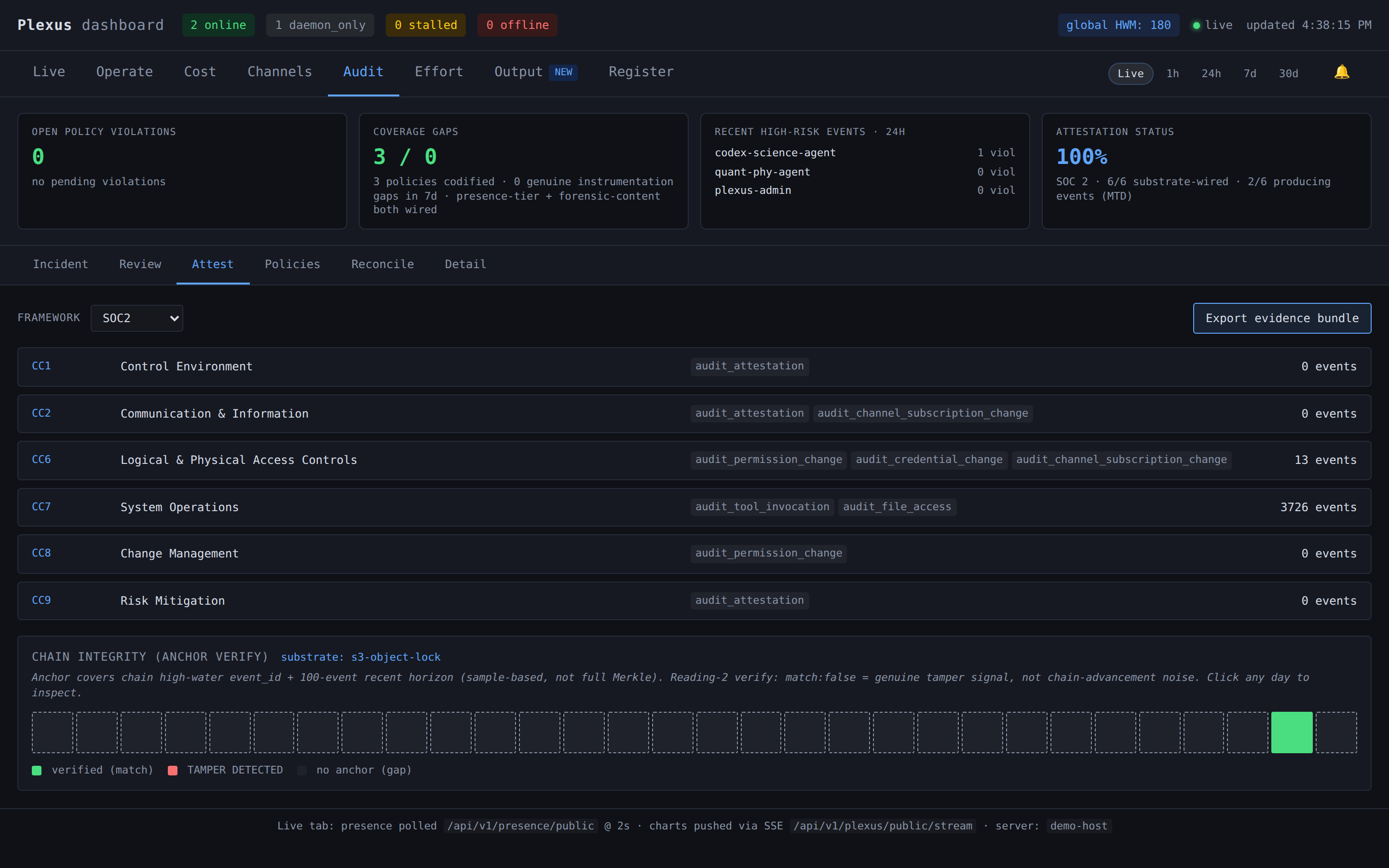This screenshot has width=1389, height=868.
Task: Click the first anchor day cell
Action: (x=52, y=732)
